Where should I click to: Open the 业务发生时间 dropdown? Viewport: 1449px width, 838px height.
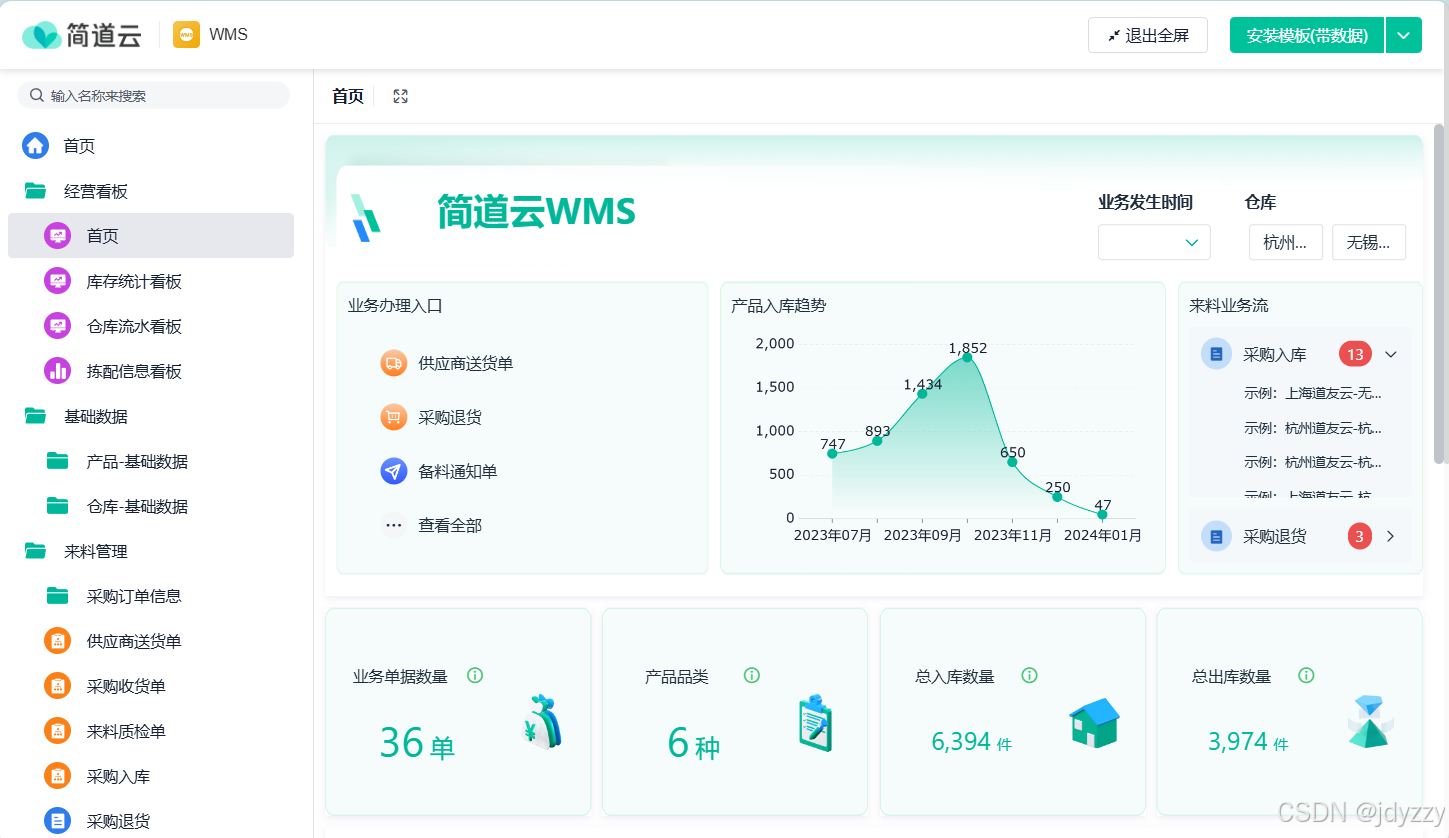[1154, 242]
